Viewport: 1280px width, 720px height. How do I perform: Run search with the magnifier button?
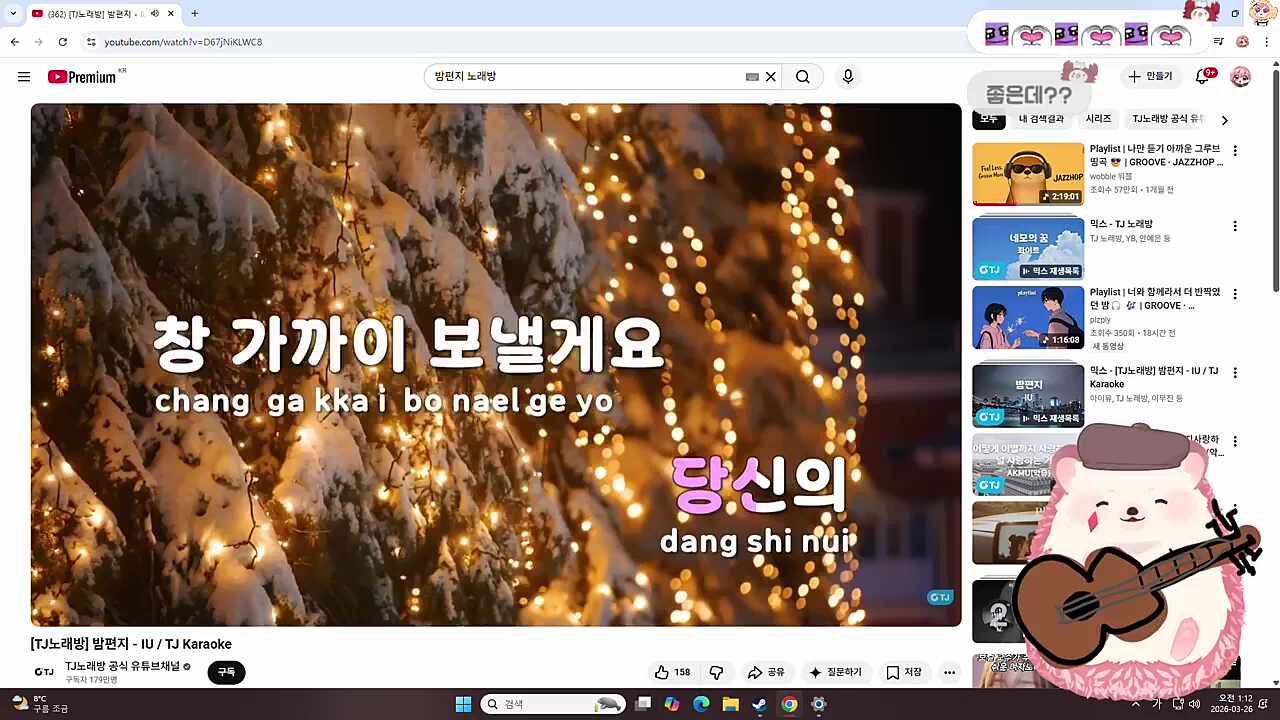click(x=803, y=77)
